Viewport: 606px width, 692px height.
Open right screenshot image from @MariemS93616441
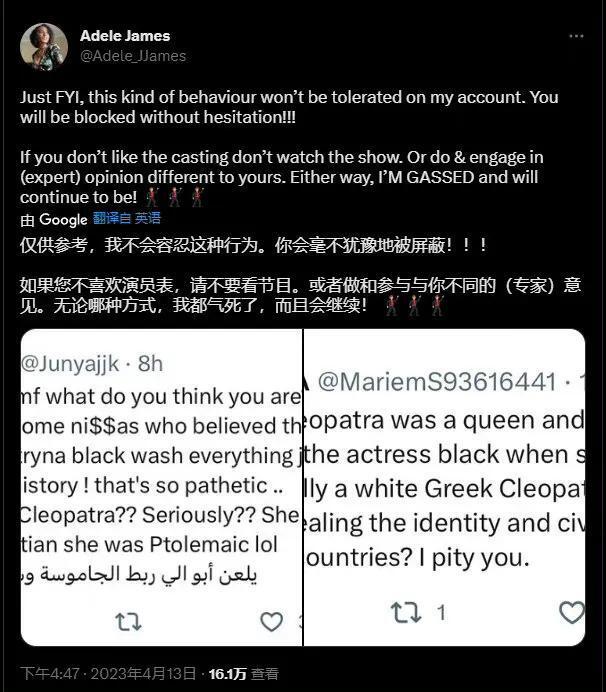point(444,487)
